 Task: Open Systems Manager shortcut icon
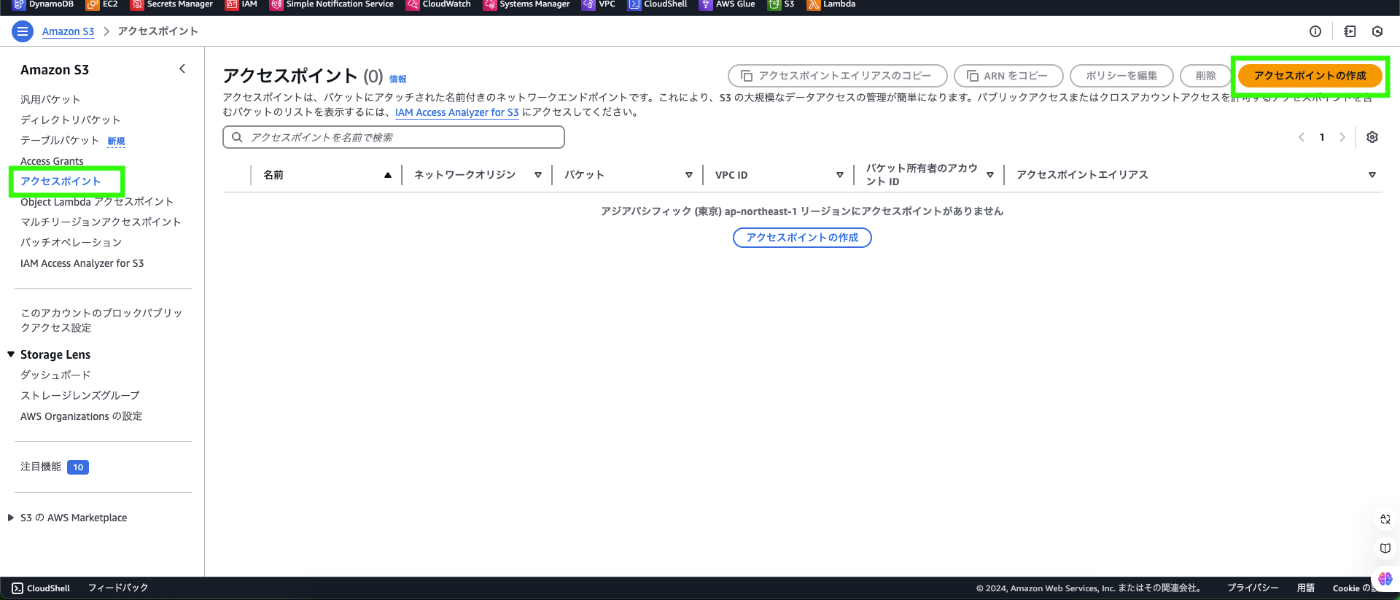point(490,5)
